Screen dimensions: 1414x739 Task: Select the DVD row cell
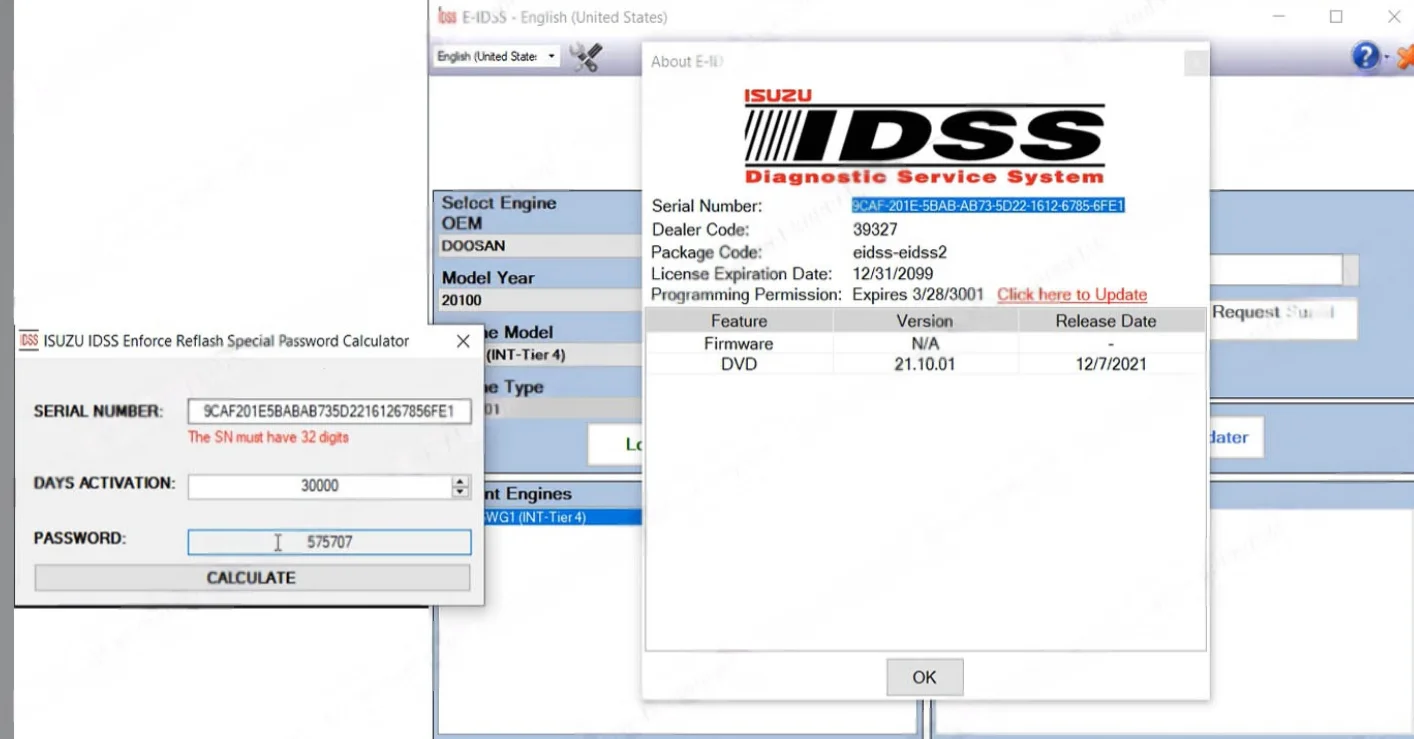pos(739,364)
